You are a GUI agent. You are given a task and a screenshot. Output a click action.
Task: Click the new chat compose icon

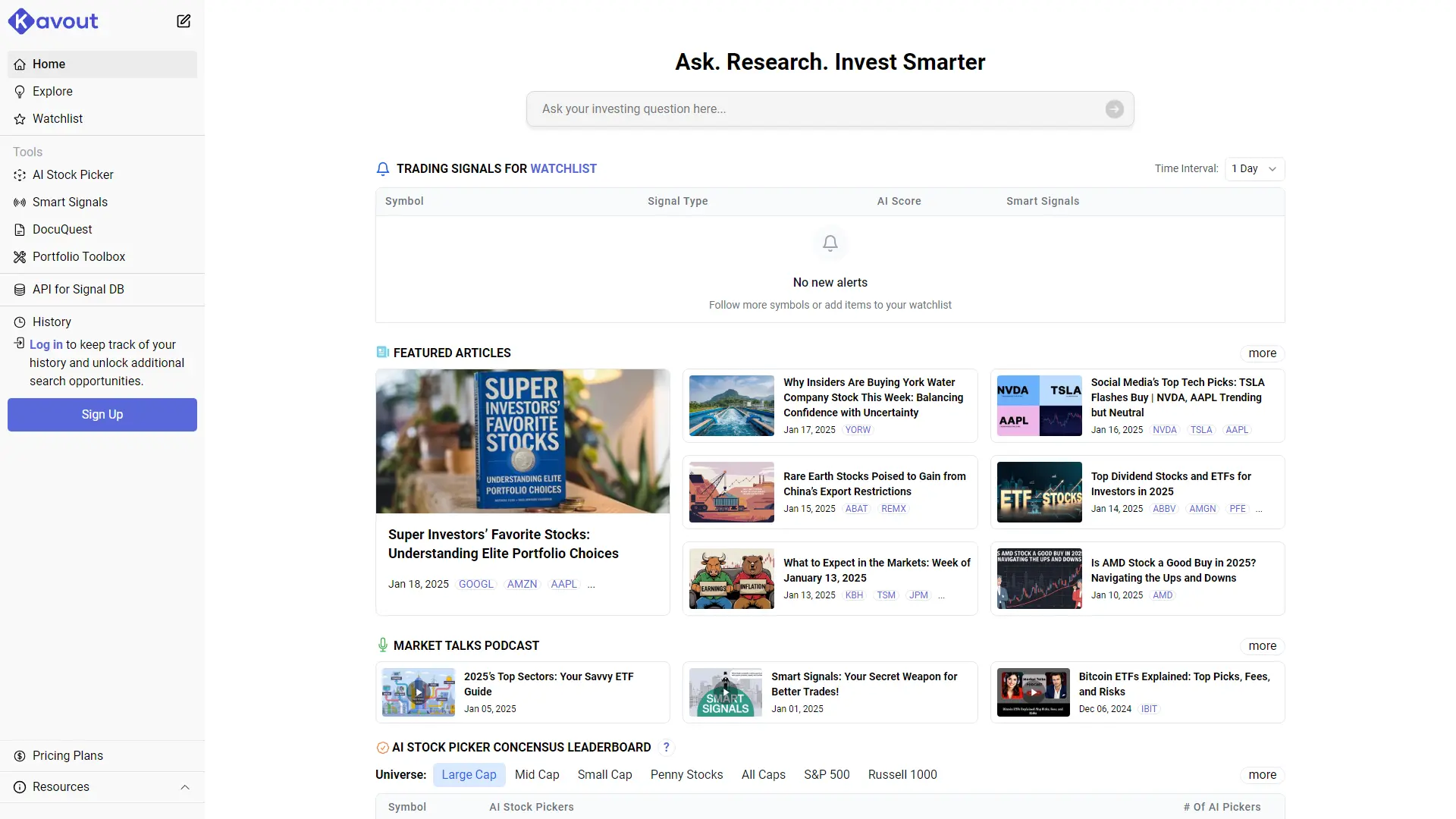pos(184,21)
